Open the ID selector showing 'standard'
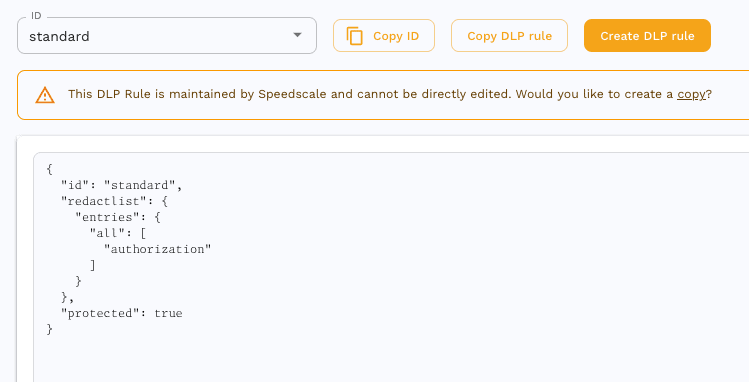The image size is (749, 382). 167,36
